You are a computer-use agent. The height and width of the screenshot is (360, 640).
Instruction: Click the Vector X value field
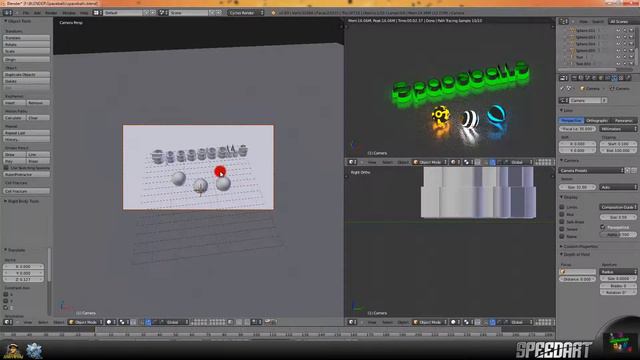click(x=24, y=267)
